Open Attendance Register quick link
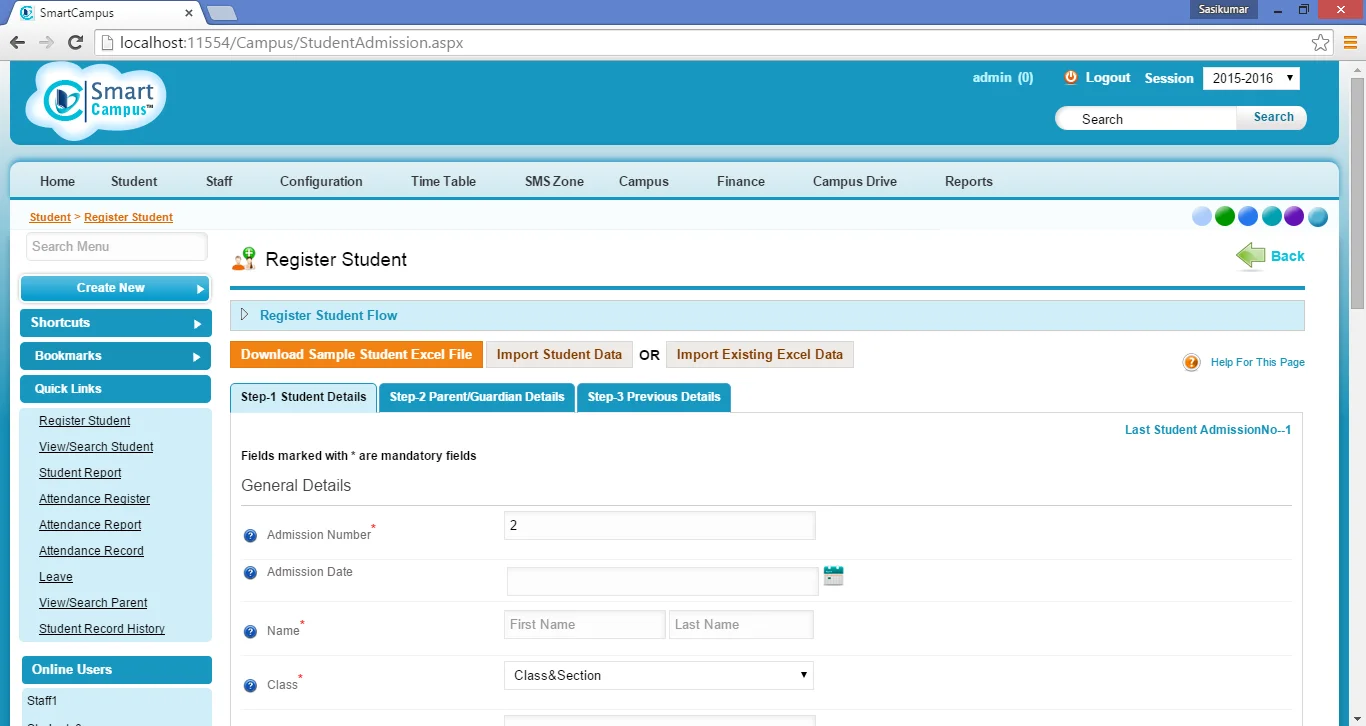The width and height of the screenshot is (1366, 726). pyautogui.click(x=94, y=499)
